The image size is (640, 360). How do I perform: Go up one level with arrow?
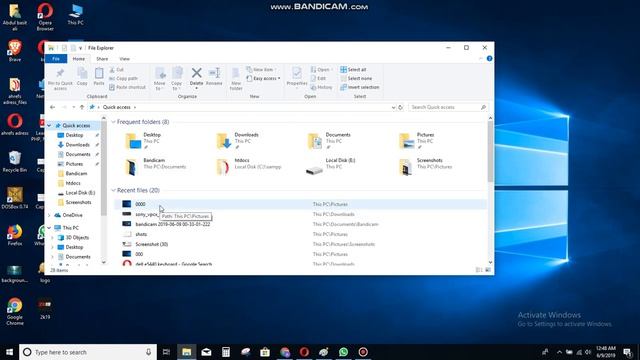pyautogui.click(x=82, y=107)
